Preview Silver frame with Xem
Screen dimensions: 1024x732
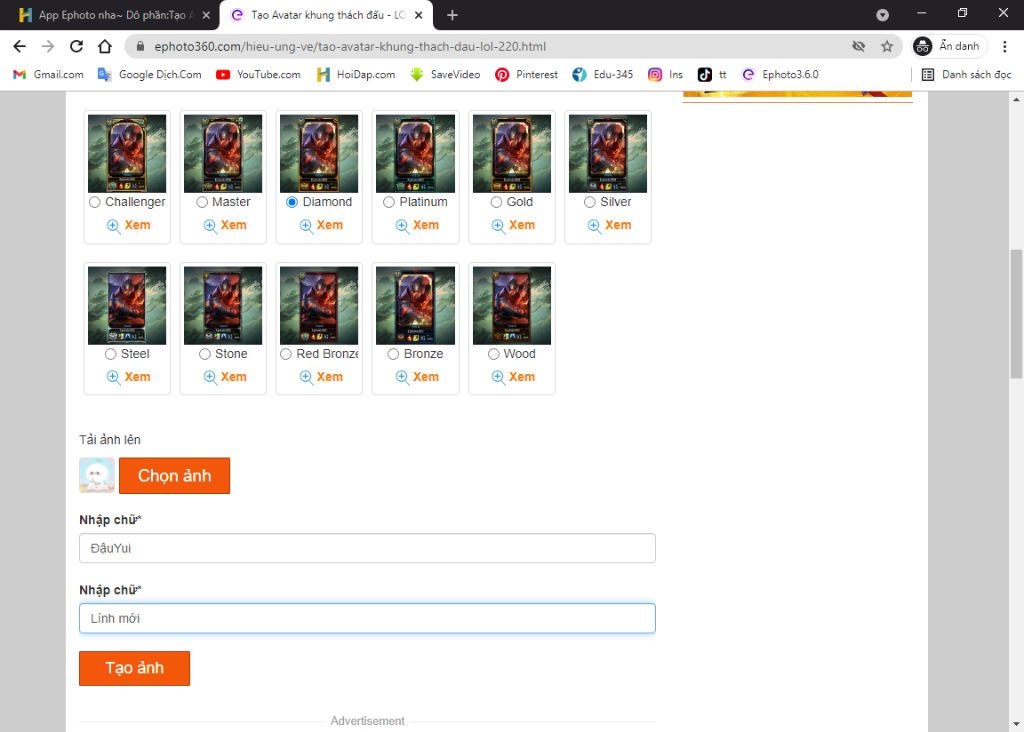point(609,225)
